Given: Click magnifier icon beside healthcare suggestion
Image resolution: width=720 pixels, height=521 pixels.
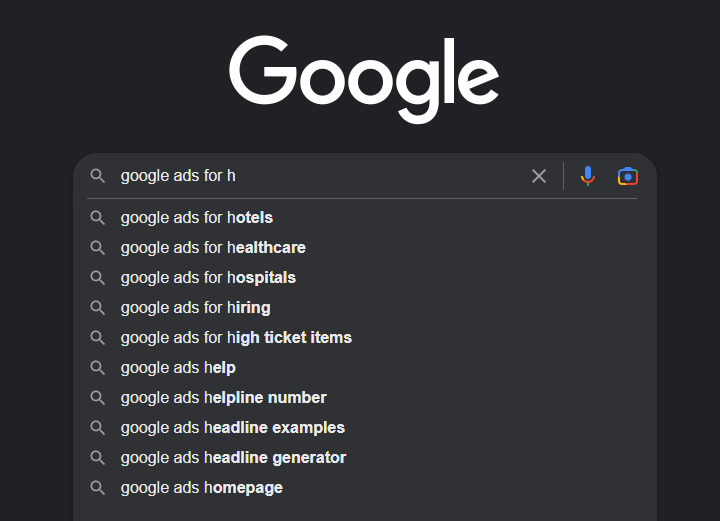Looking at the screenshot, I should coord(97,248).
